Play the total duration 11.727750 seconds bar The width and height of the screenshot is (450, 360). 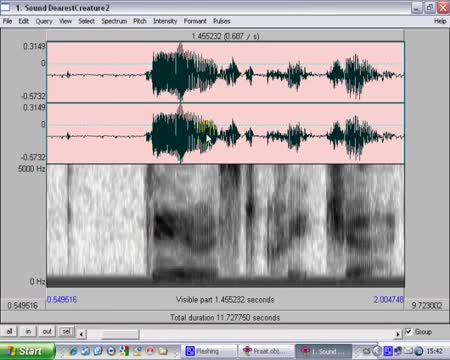click(225, 317)
